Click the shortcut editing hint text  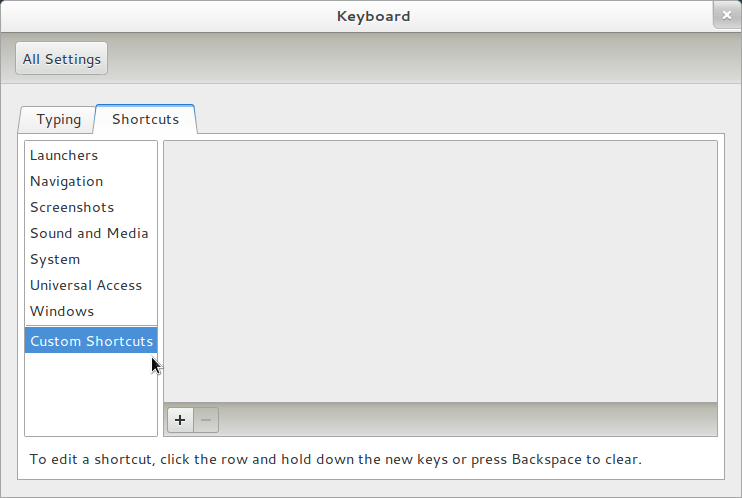click(335, 460)
